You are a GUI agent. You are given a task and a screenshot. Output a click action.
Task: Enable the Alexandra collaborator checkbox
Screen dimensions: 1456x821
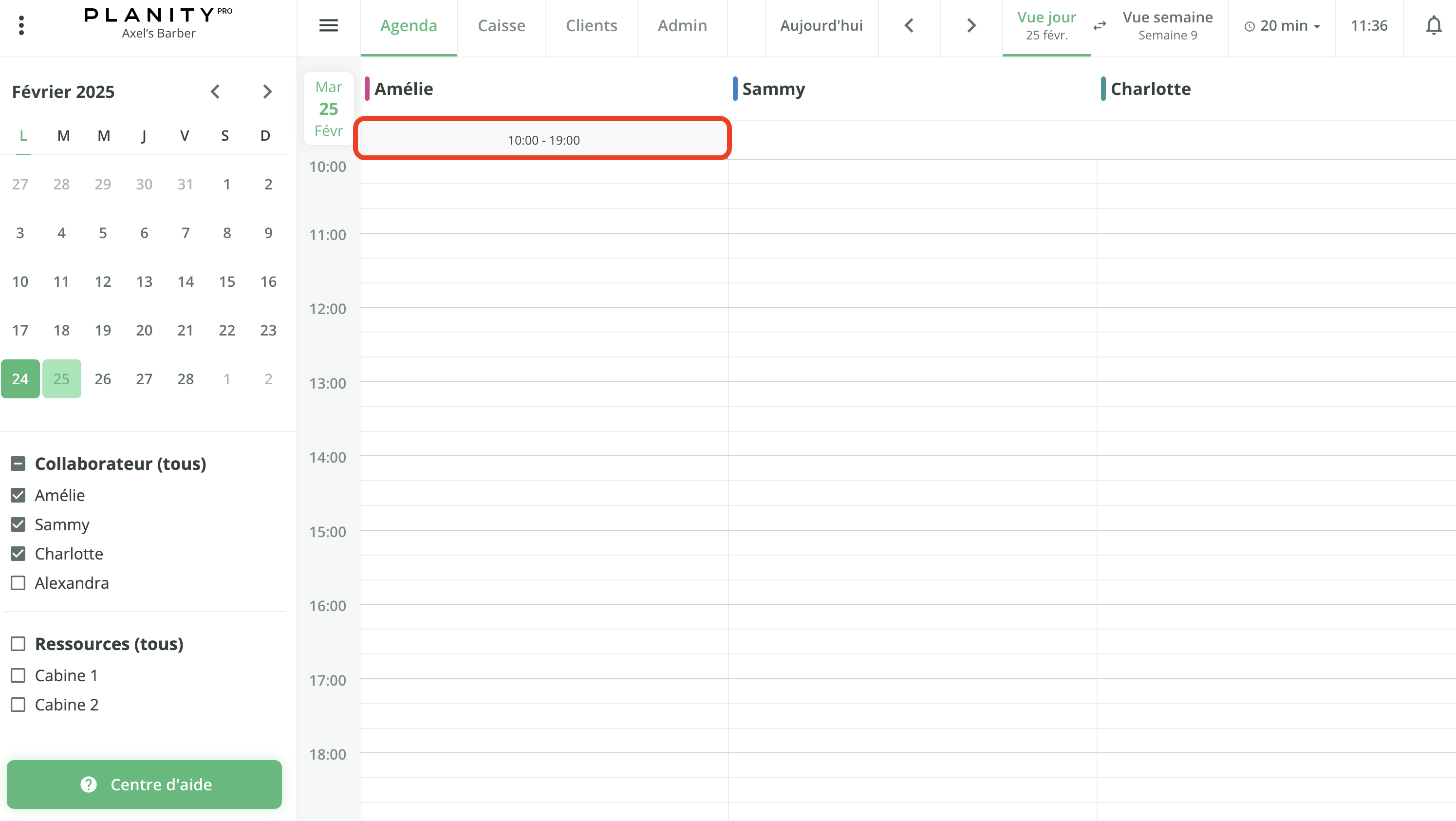pos(18,582)
